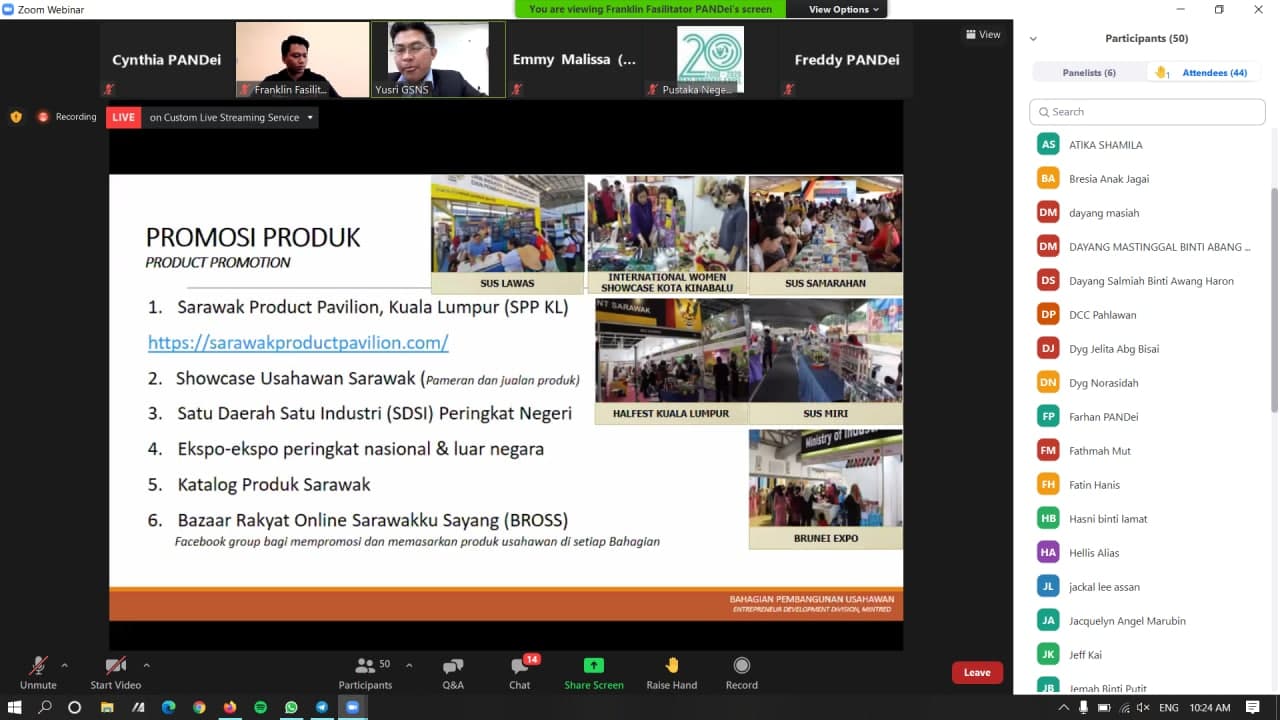Show hidden system tray icons
Viewport: 1280px width, 720px height.
click(x=1063, y=707)
